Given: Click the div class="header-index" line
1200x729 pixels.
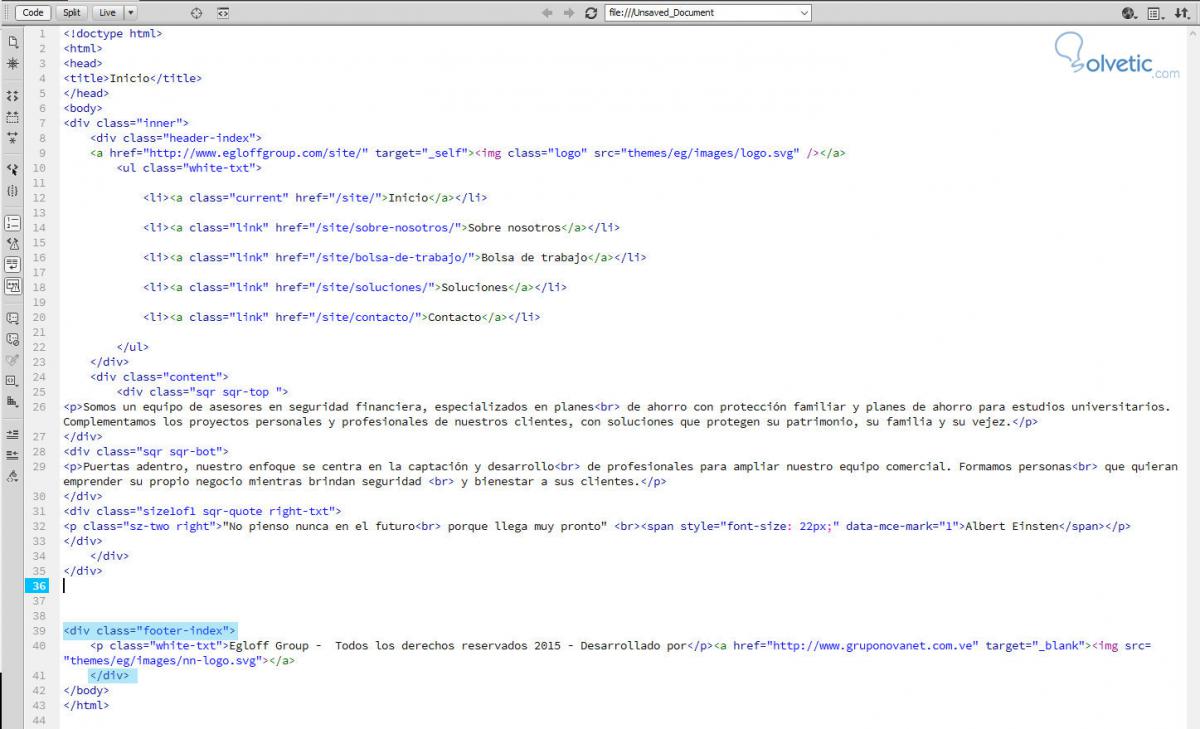Looking at the screenshot, I should pos(176,138).
